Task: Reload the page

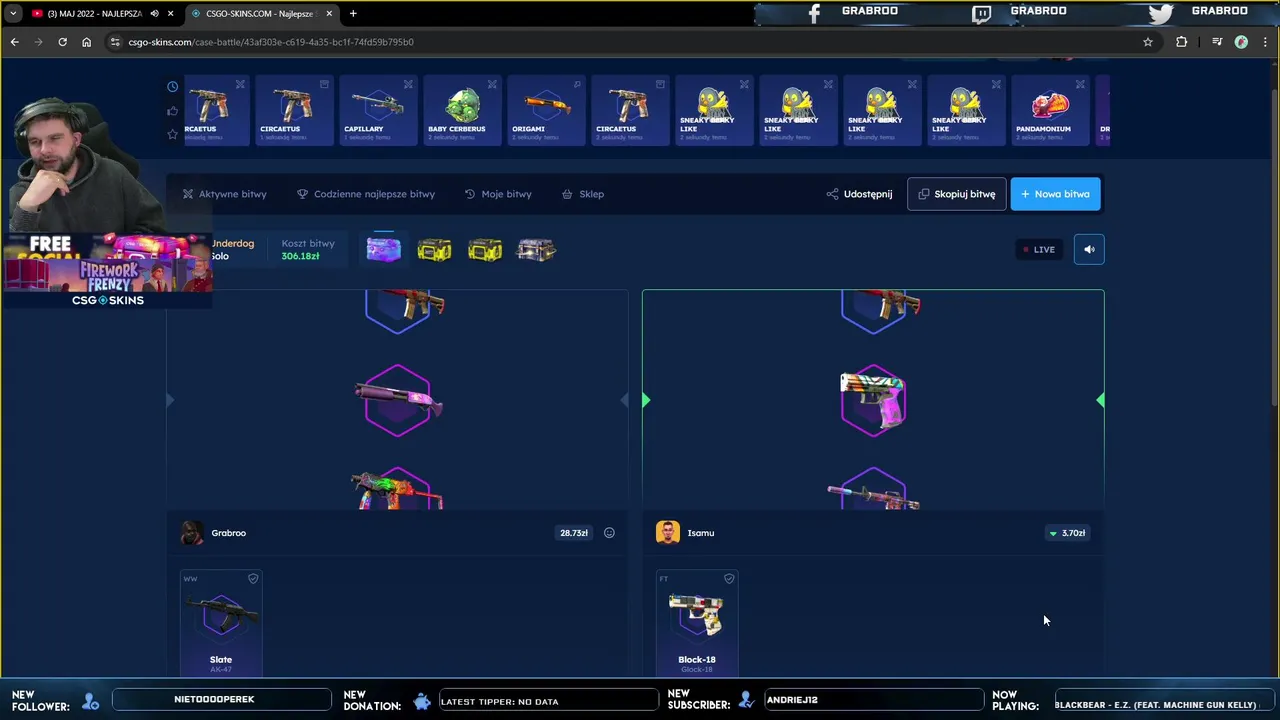Action: 62,42
